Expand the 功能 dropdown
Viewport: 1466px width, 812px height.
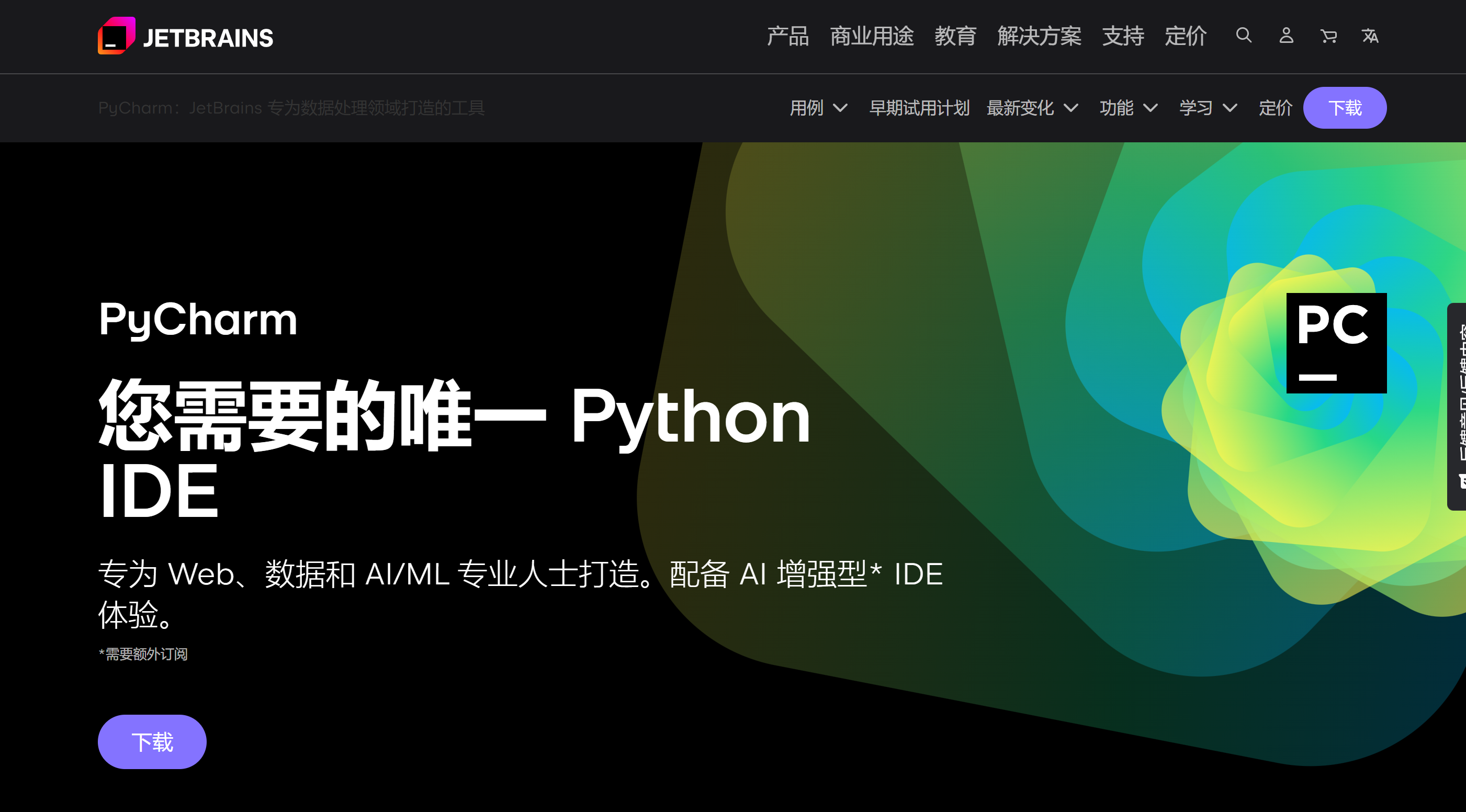(x=1129, y=108)
